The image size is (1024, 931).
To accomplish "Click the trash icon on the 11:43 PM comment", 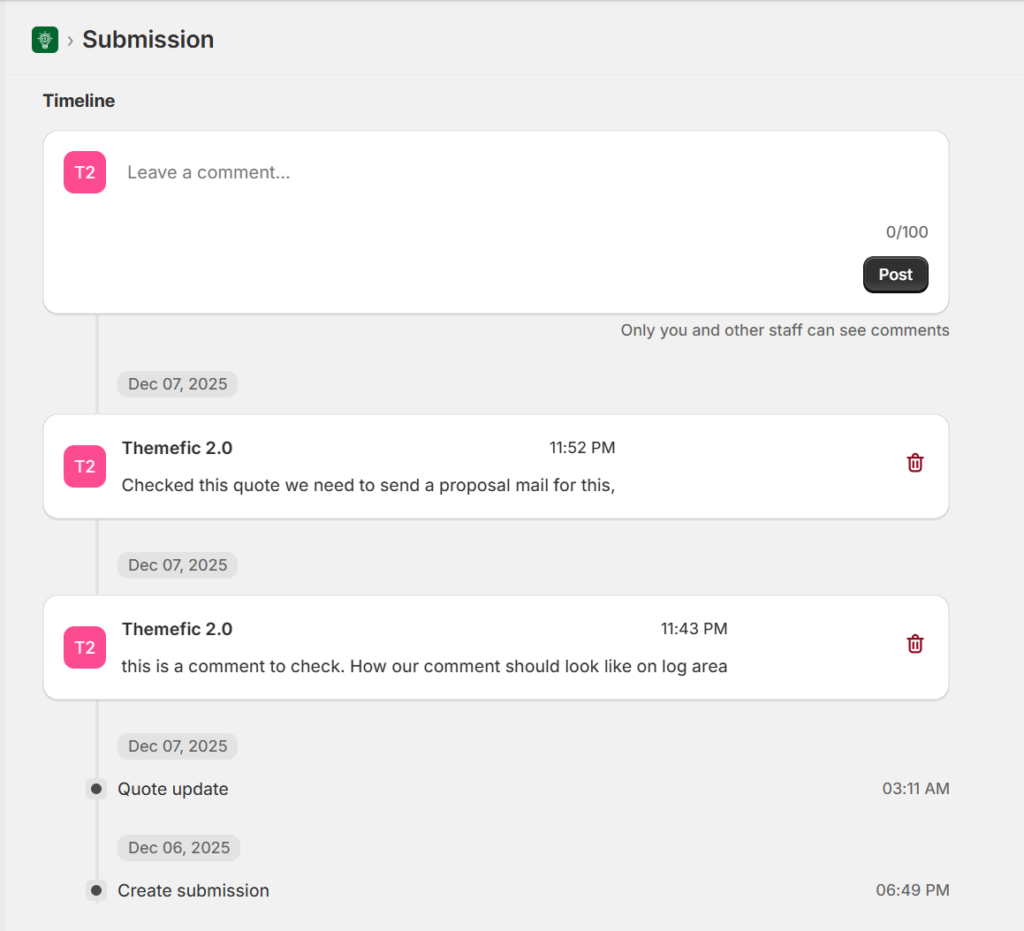I will (914, 643).
